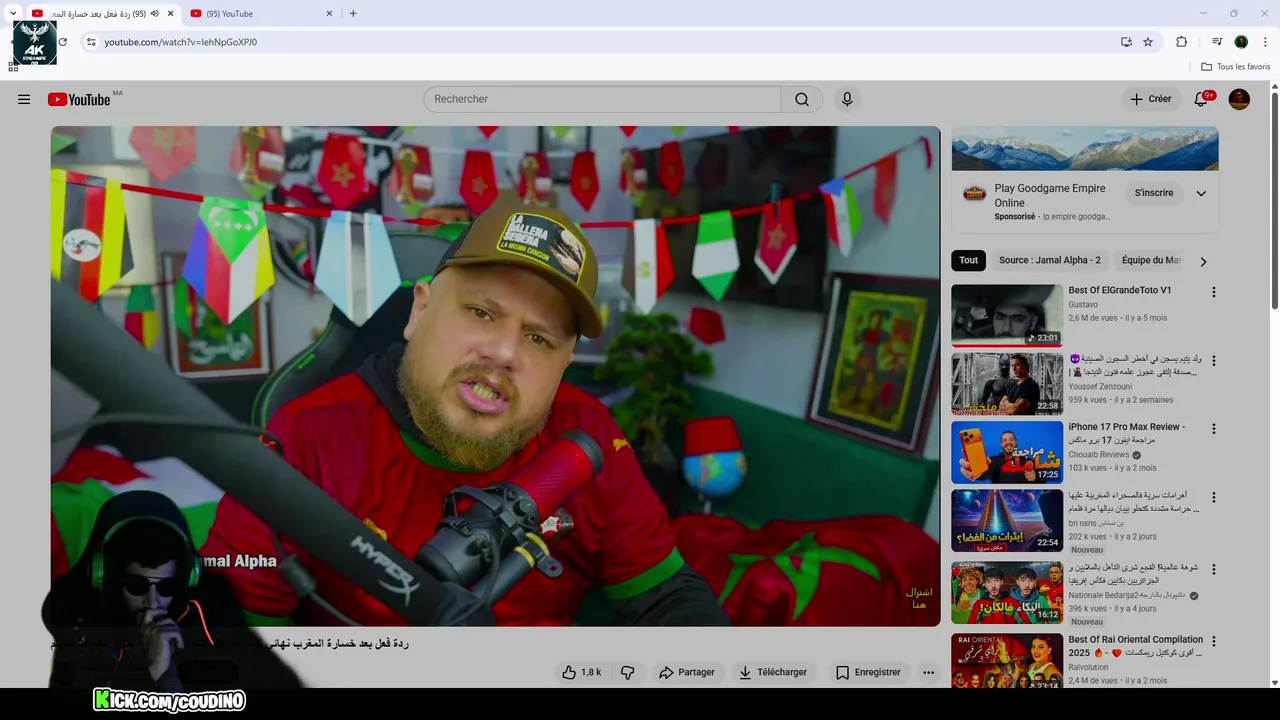Image resolution: width=1280 pixels, height=720 pixels.
Task: Open options for the bn nsns video
Action: pyautogui.click(x=1214, y=497)
